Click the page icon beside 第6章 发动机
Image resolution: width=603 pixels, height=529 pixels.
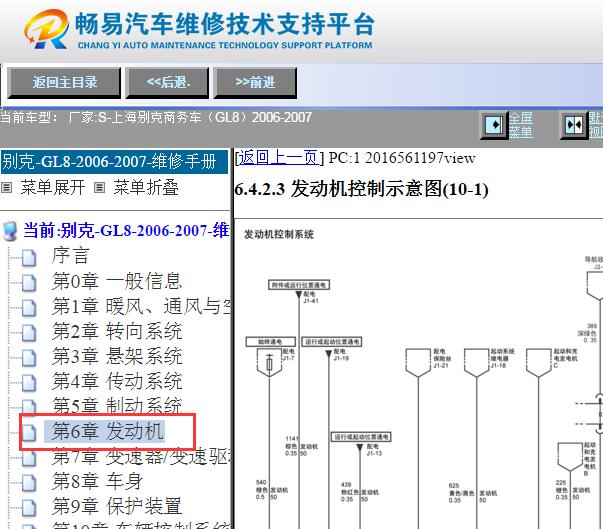tap(29, 432)
